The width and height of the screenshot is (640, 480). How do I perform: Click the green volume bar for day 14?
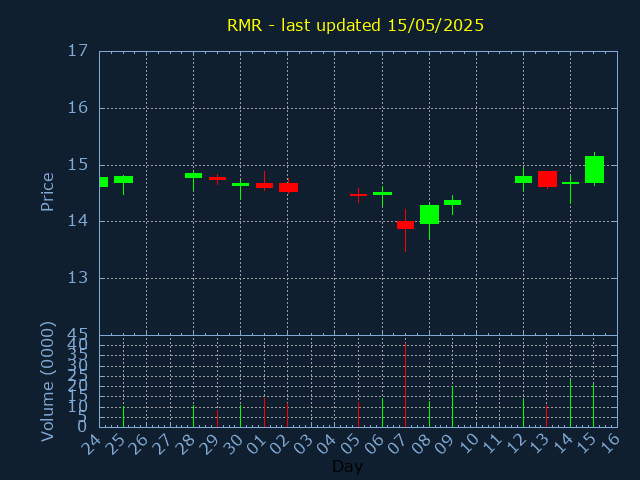point(570,403)
